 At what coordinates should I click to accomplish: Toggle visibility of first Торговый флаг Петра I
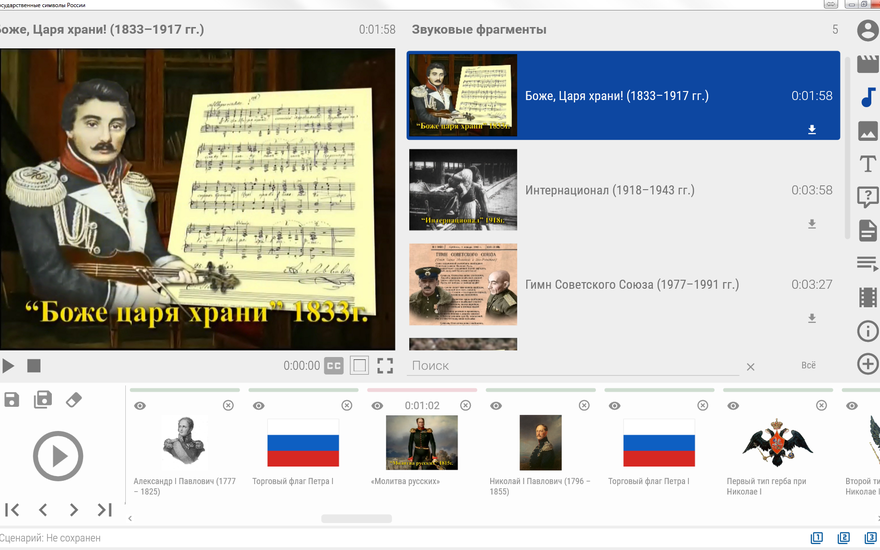coord(259,406)
